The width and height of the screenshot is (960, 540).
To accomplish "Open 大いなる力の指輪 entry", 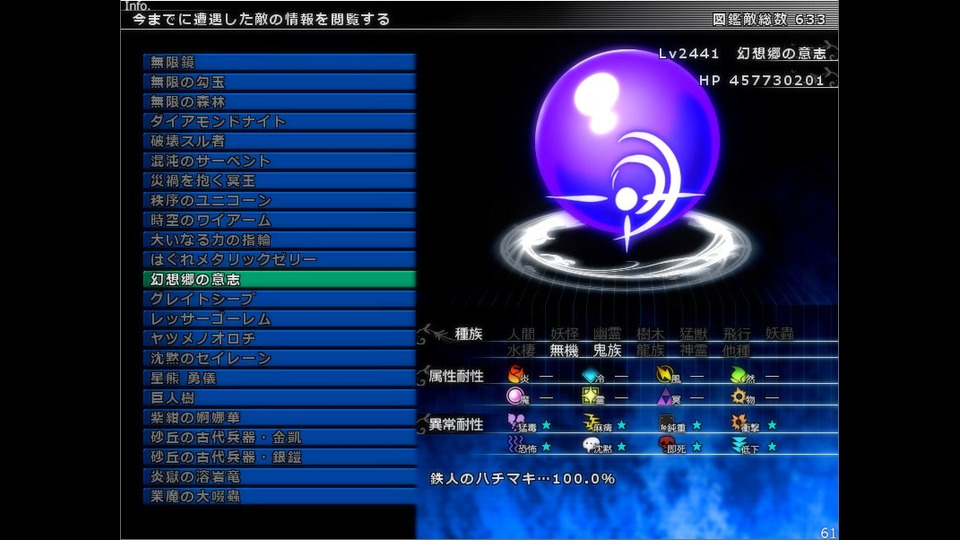I will tap(279, 239).
